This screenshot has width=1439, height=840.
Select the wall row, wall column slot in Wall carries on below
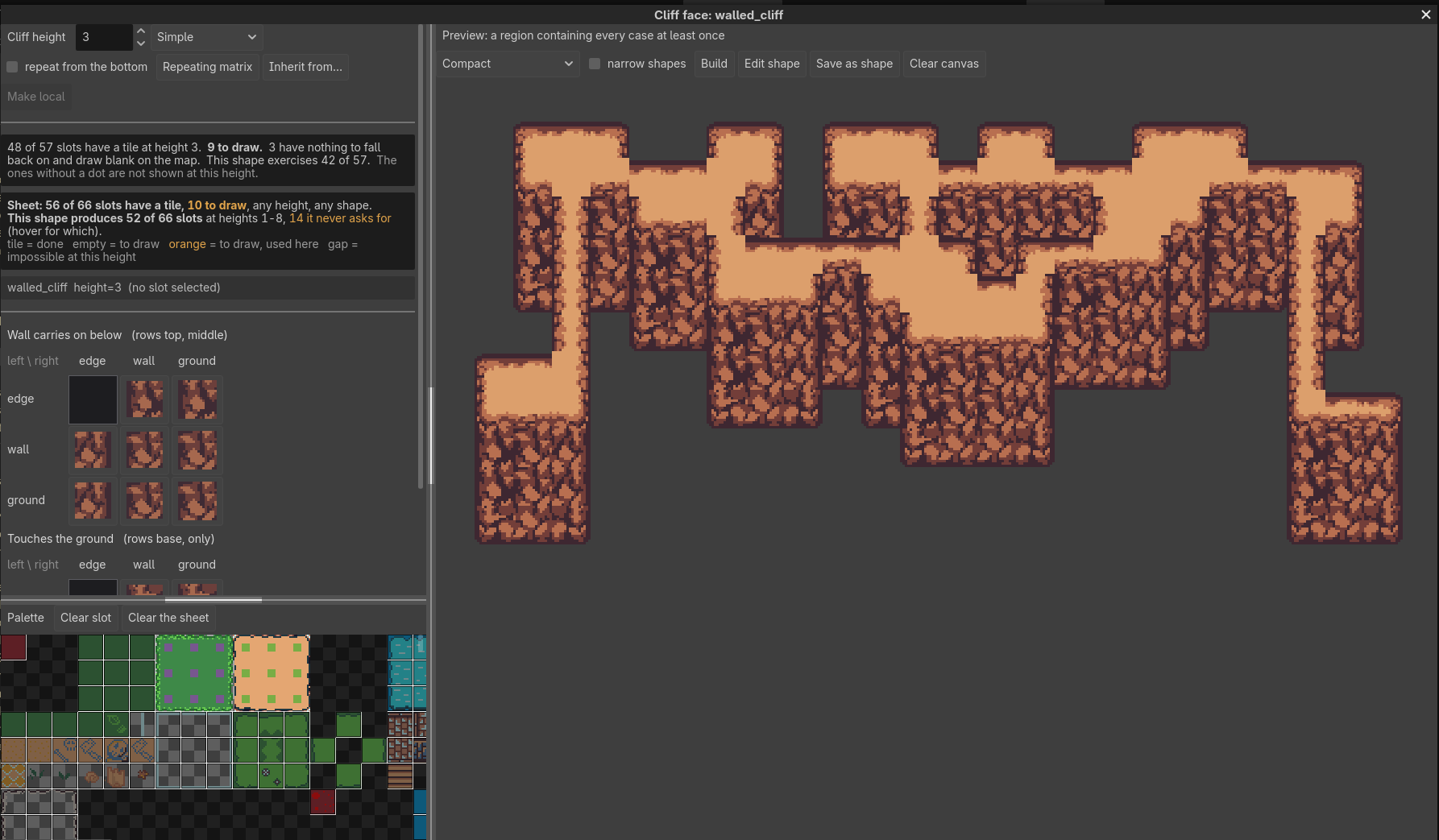[145, 450]
